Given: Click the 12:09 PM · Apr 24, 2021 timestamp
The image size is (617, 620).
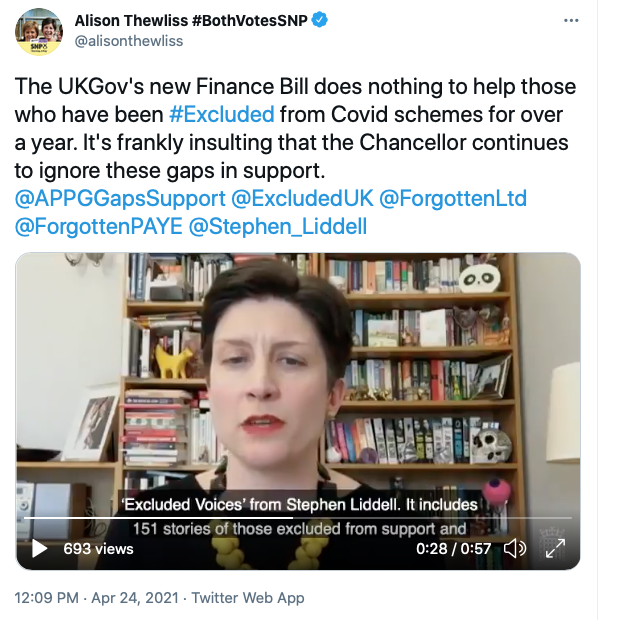Looking at the screenshot, I should point(97,598).
